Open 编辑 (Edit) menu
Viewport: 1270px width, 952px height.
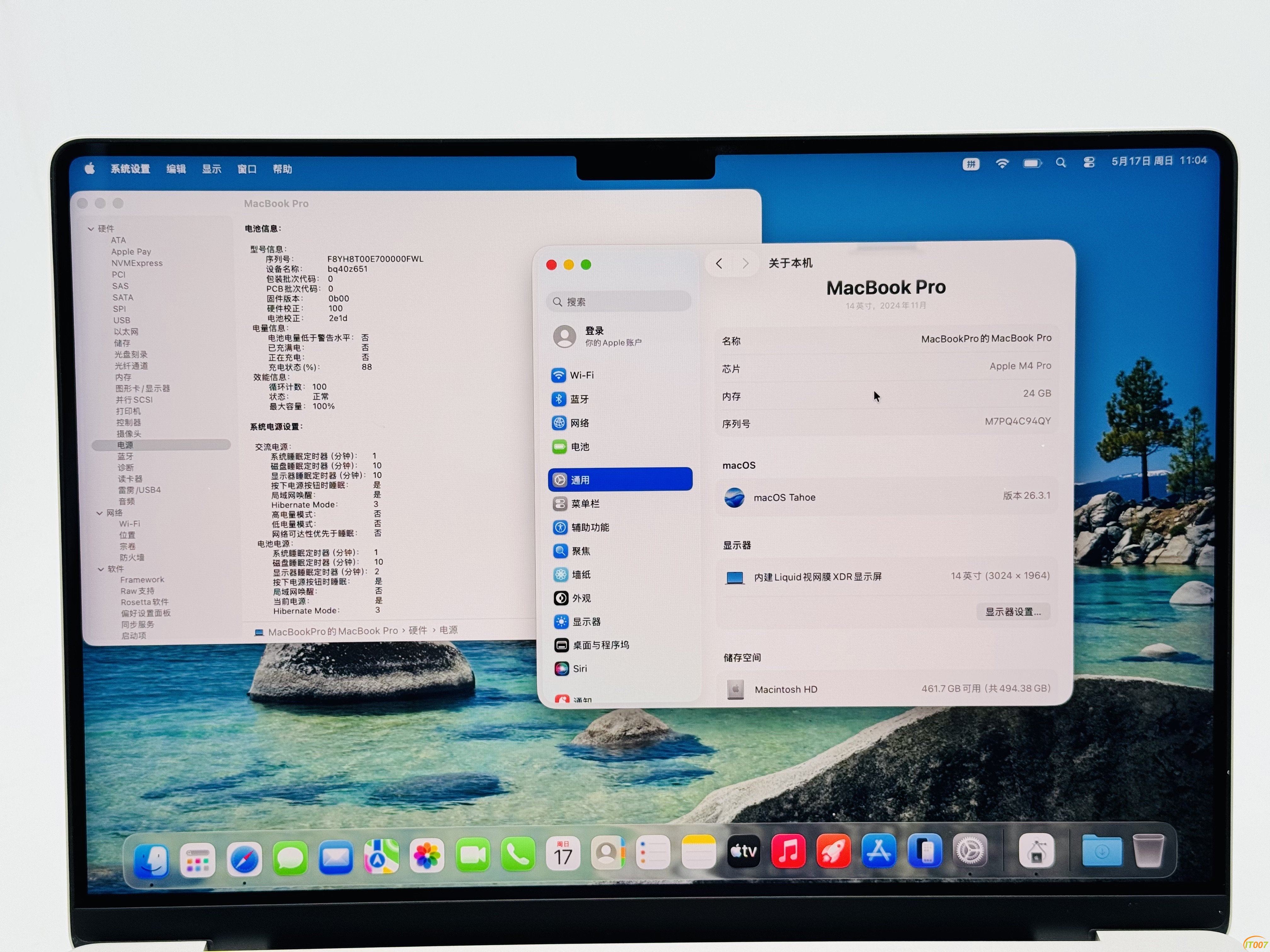pos(176,169)
